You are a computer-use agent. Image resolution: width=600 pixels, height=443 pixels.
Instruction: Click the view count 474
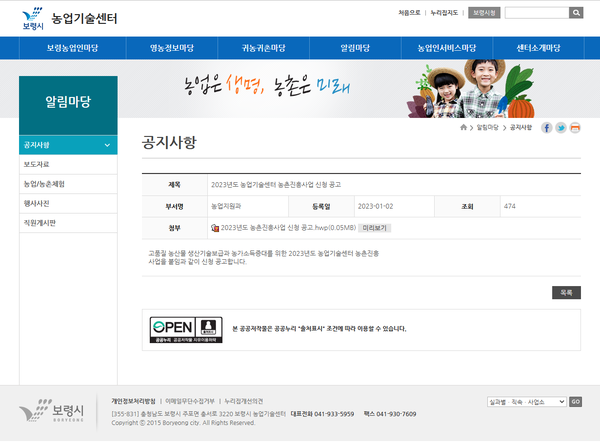[510, 207]
